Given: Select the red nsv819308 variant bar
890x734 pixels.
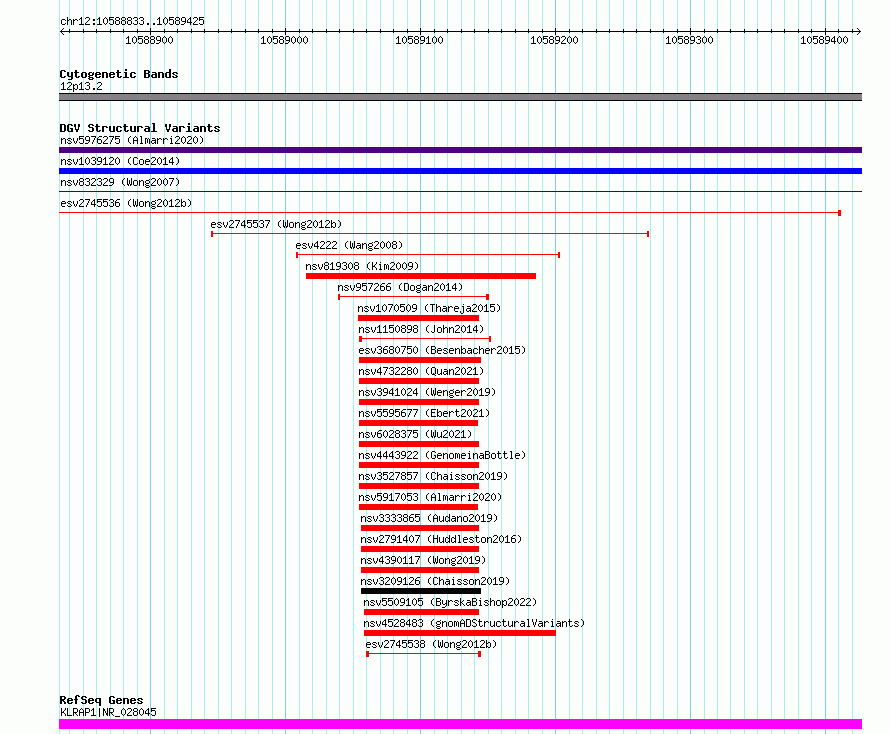Looking at the screenshot, I should (x=421, y=276).
